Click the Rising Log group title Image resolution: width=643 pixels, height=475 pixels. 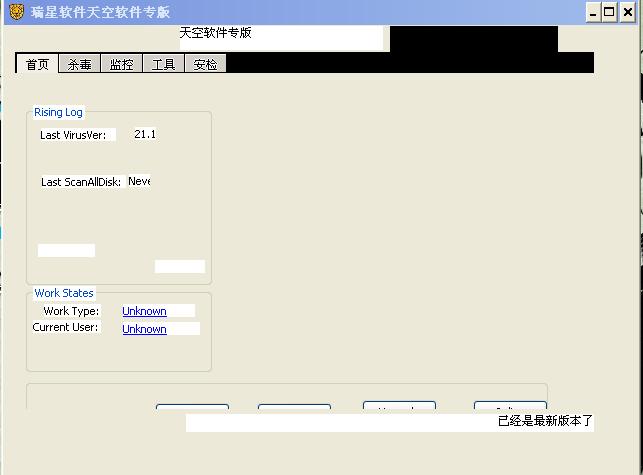[58, 112]
